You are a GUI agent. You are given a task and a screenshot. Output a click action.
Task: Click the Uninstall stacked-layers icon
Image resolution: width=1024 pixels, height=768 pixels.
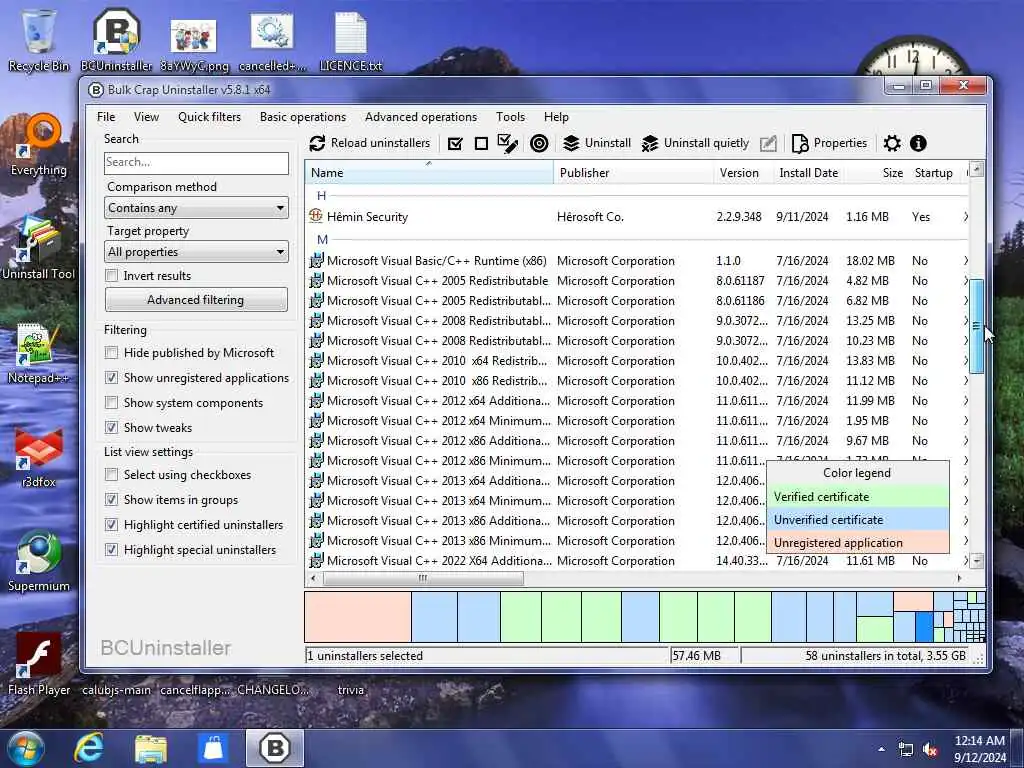(x=571, y=143)
